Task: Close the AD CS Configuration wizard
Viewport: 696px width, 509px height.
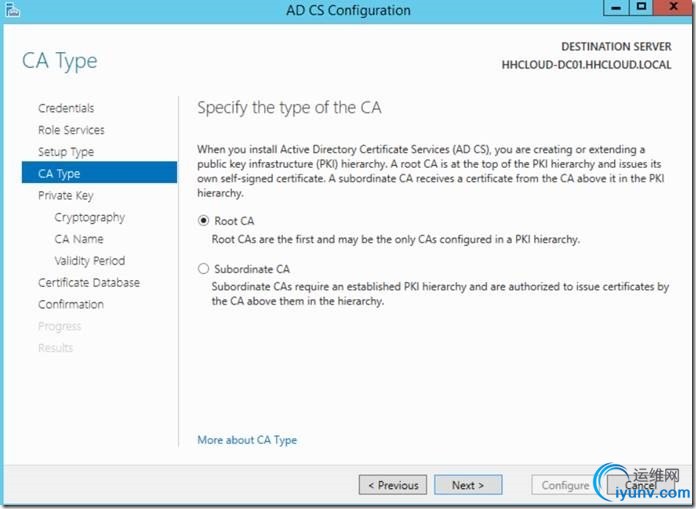Action: [673, 8]
